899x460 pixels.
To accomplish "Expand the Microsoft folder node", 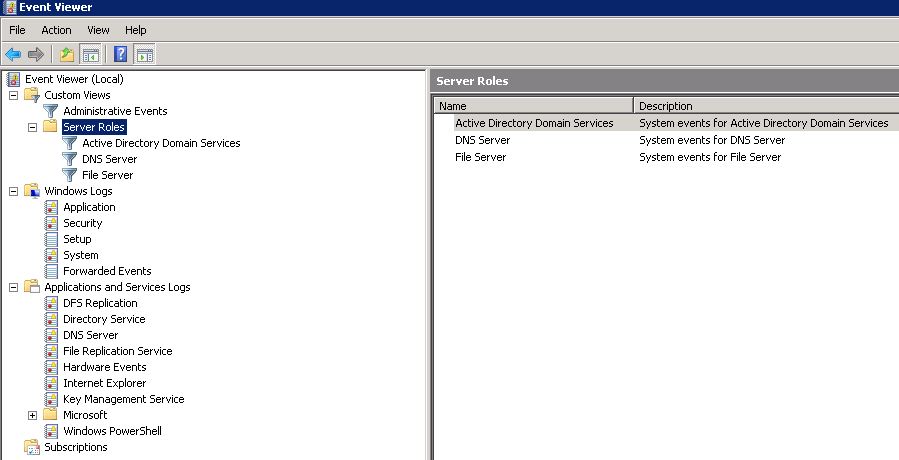I will pos(32,415).
